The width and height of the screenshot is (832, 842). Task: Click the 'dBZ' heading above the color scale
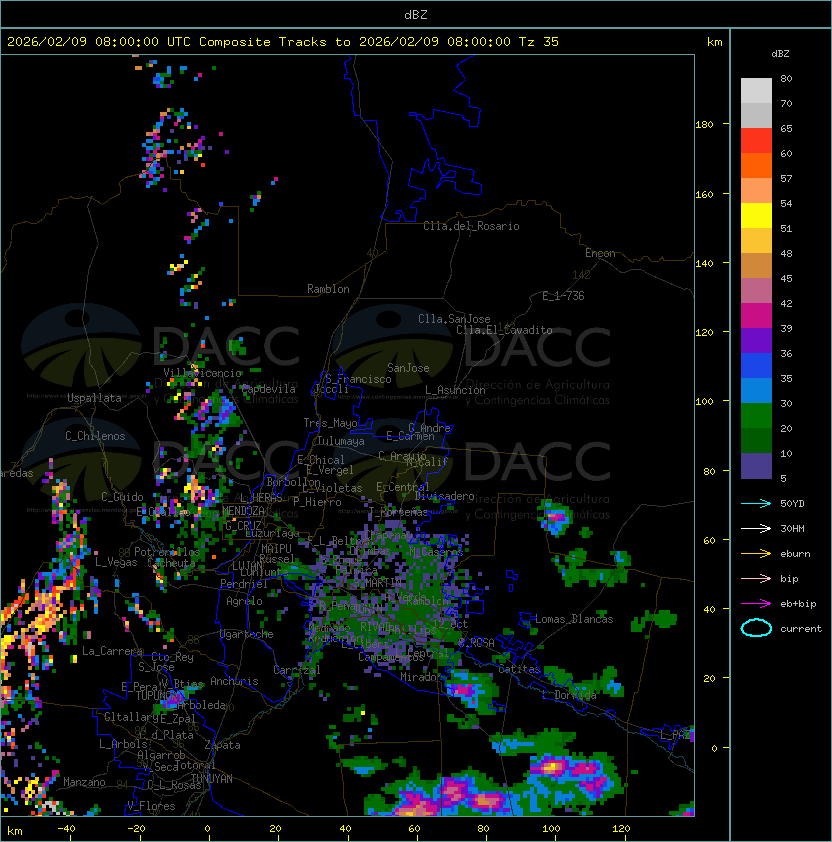pos(780,54)
